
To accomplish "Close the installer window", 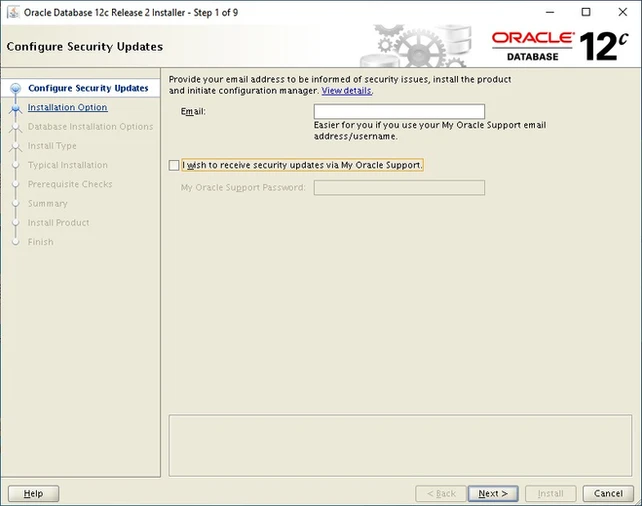I will (622, 12).
